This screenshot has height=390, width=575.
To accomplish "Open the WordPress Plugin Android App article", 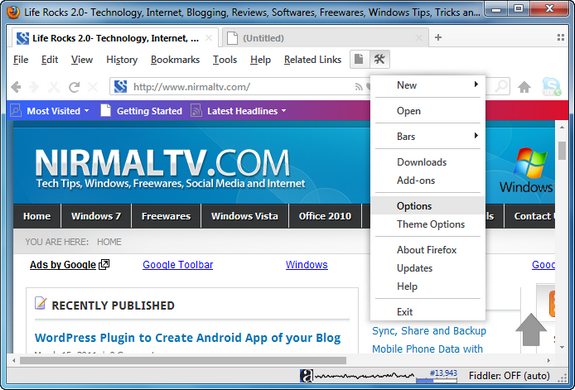I will tap(187, 338).
